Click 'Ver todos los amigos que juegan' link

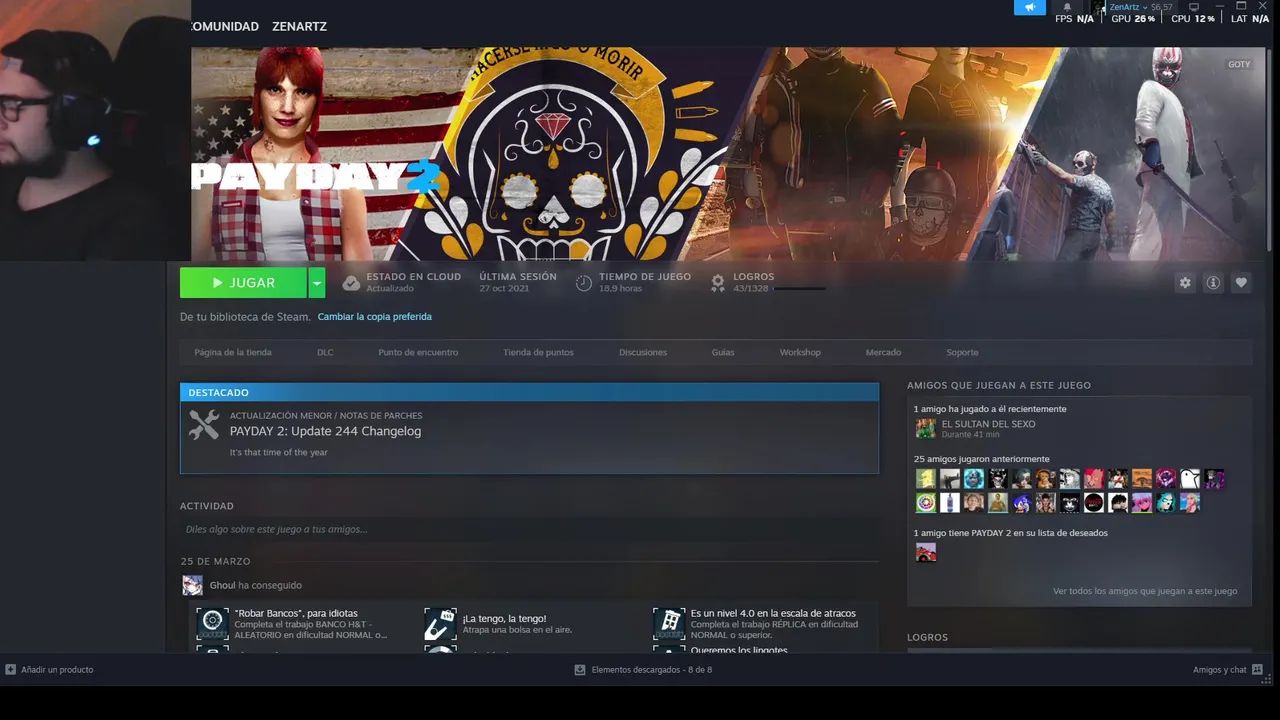pos(1145,591)
